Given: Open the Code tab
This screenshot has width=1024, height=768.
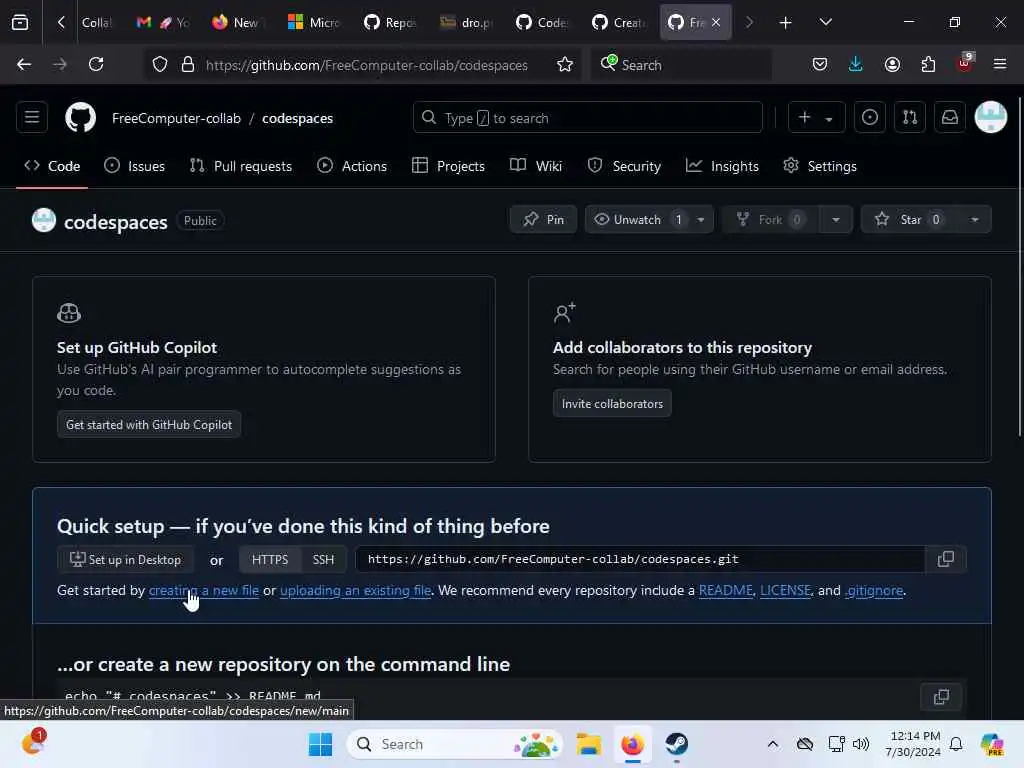Looking at the screenshot, I should pyautogui.click(x=52, y=166).
